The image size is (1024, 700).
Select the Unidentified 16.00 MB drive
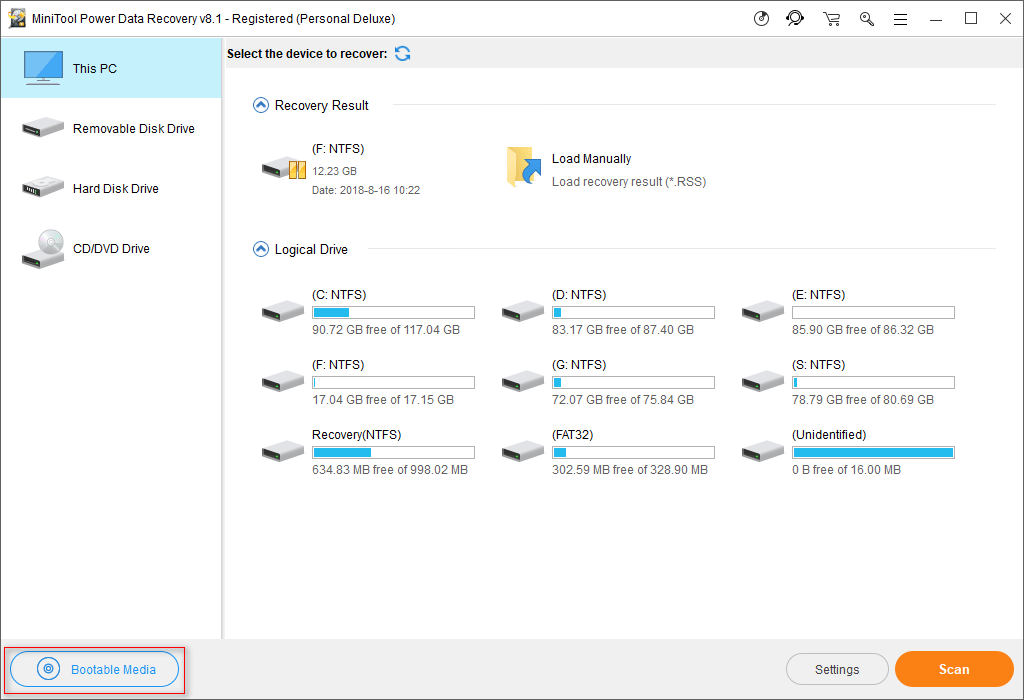point(848,452)
